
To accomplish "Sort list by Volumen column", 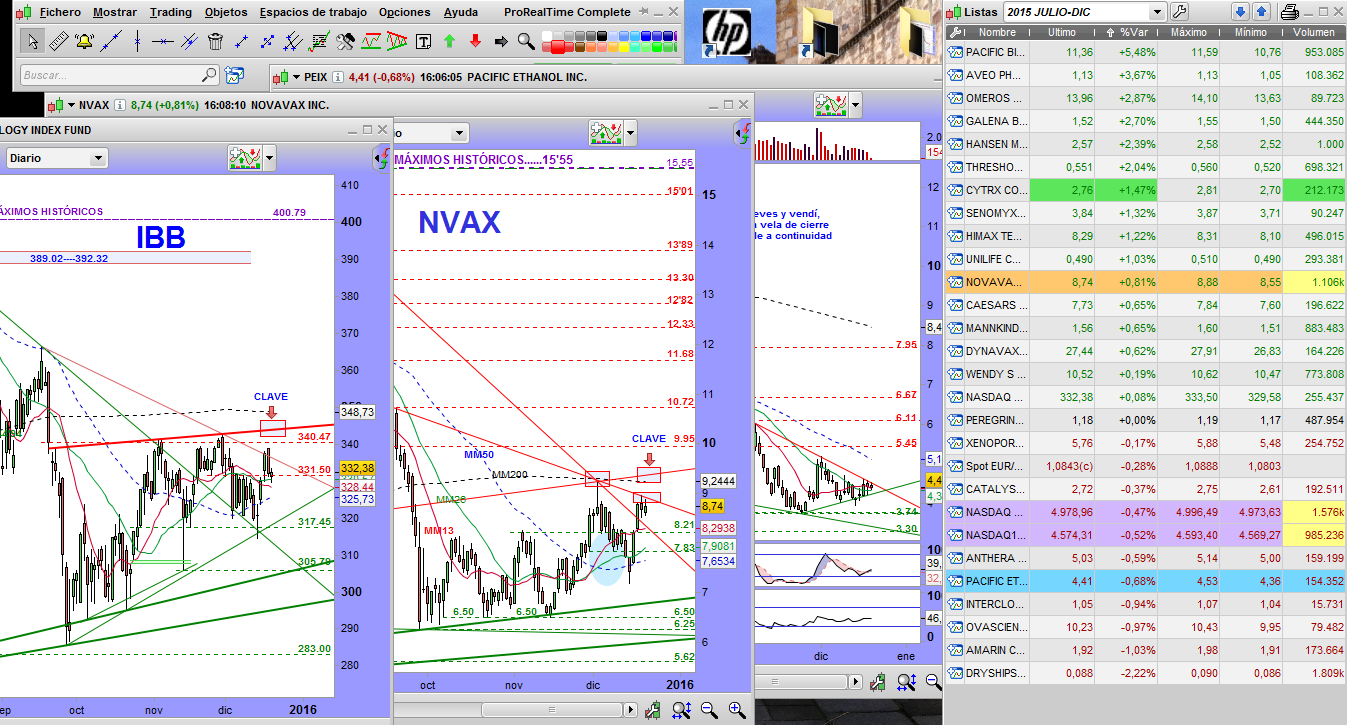I will 1313,32.
